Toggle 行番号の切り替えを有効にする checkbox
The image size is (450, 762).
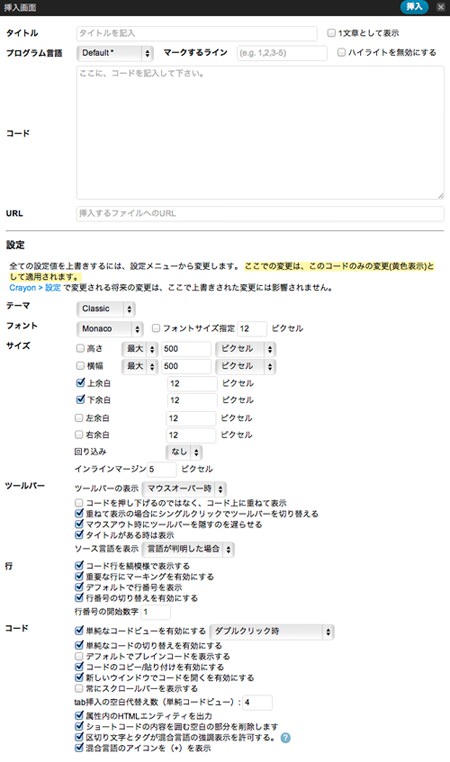click(79, 598)
